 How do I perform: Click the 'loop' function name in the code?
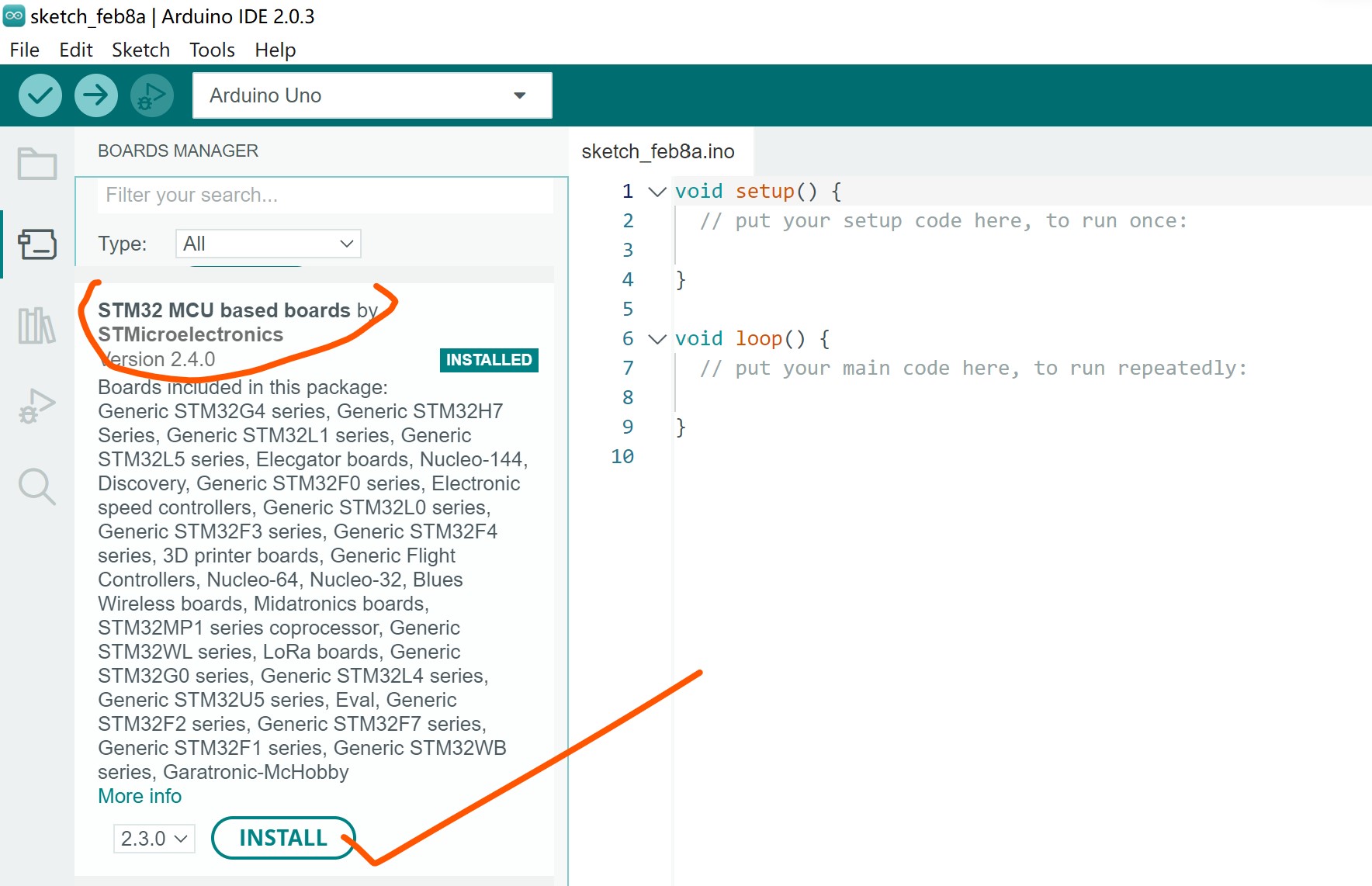[758, 338]
